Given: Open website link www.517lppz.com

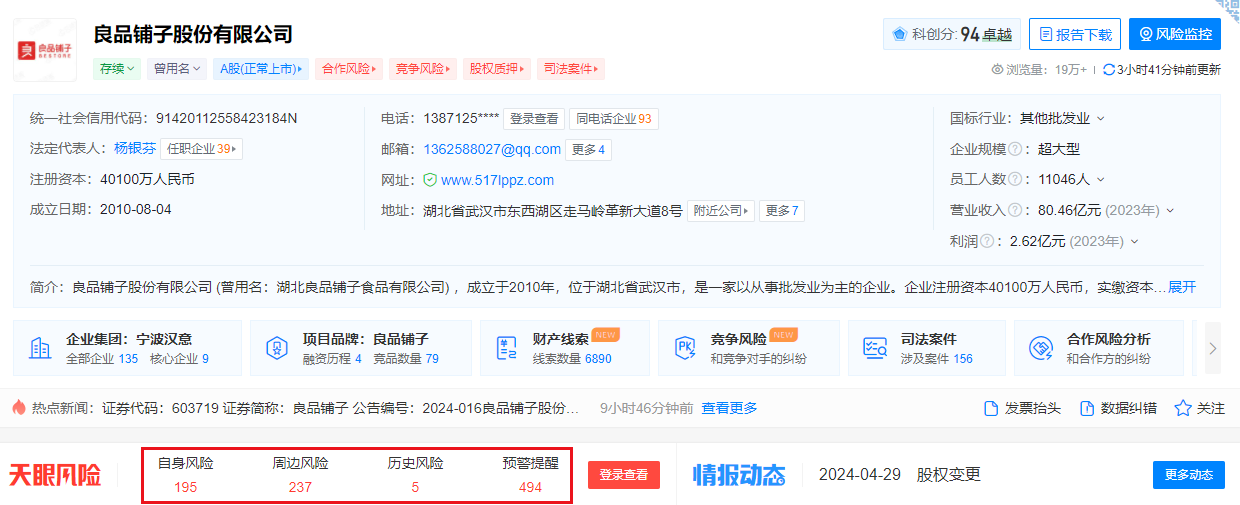Looking at the screenshot, I should pos(497,180).
